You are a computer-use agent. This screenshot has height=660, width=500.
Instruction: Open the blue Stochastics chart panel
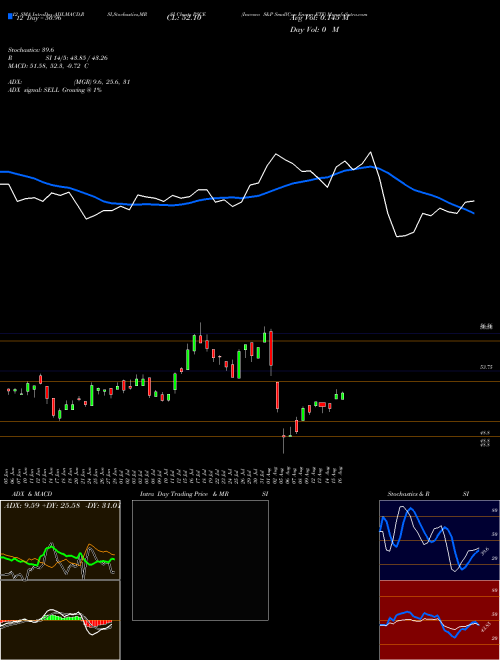click(439, 540)
